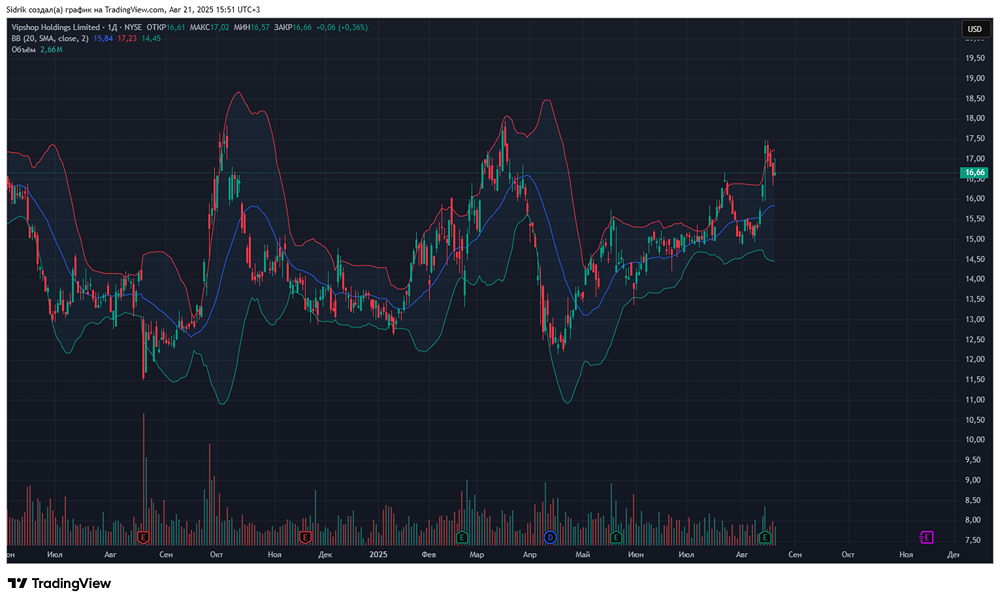Click the Окт label before 2025
The height and width of the screenshot is (603, 1000).
(216, 555)
